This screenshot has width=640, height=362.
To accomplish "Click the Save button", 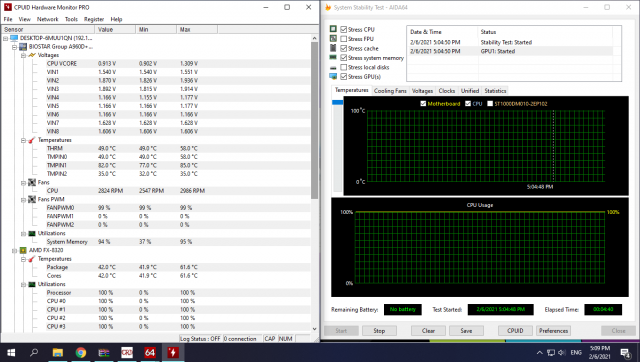I will (466, 331).
